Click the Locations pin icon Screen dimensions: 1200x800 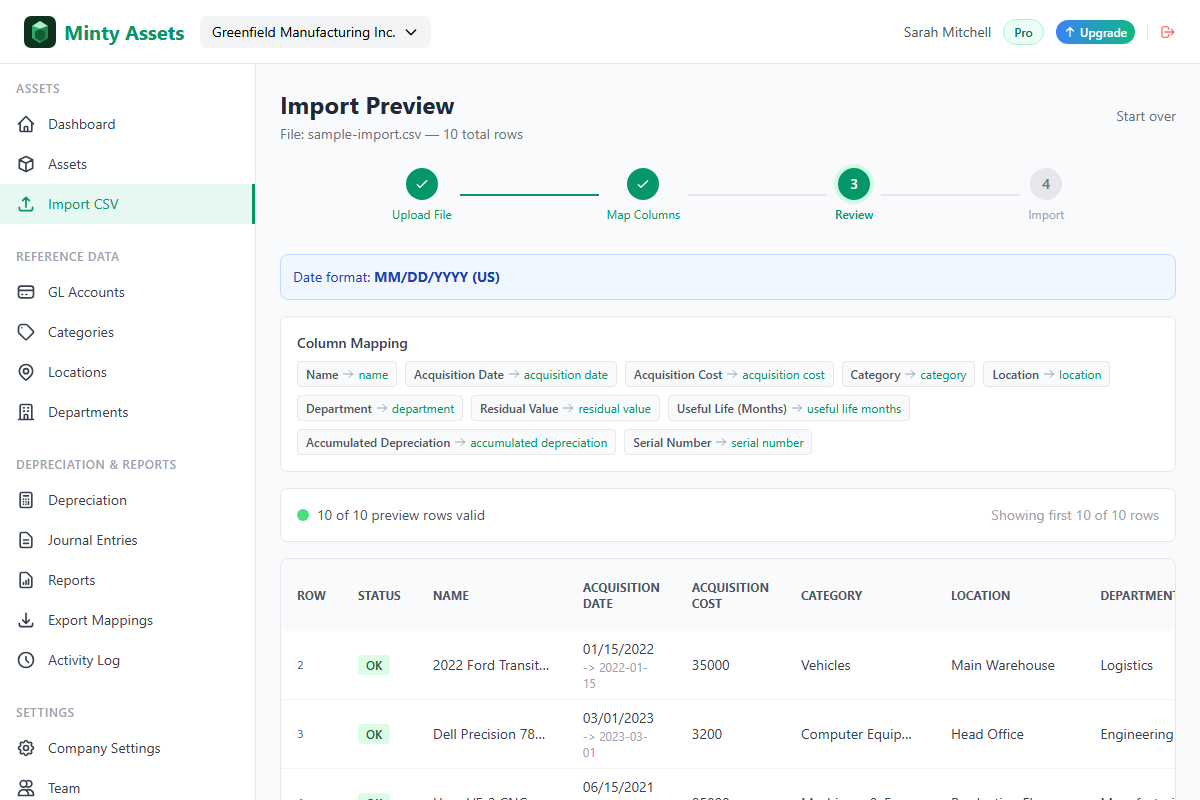pos(27,372)
